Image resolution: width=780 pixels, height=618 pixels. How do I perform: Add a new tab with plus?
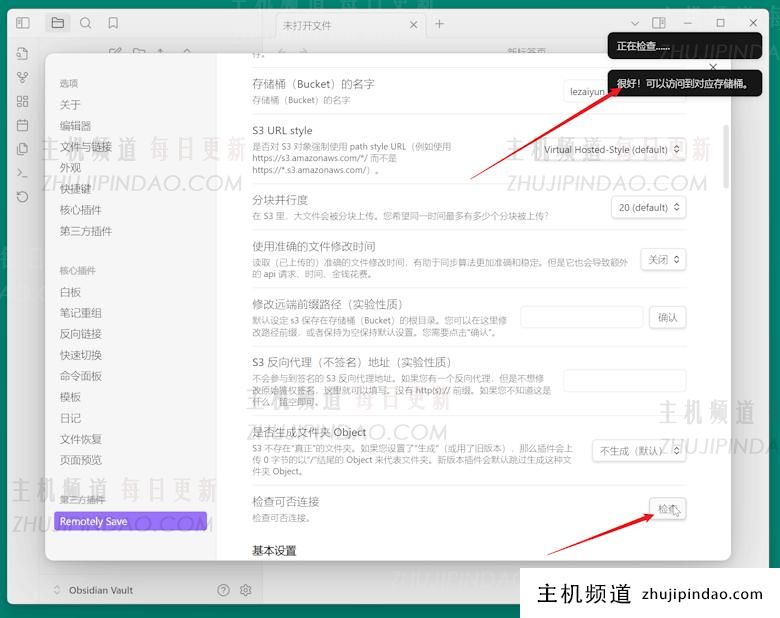(x=439, y=24)
